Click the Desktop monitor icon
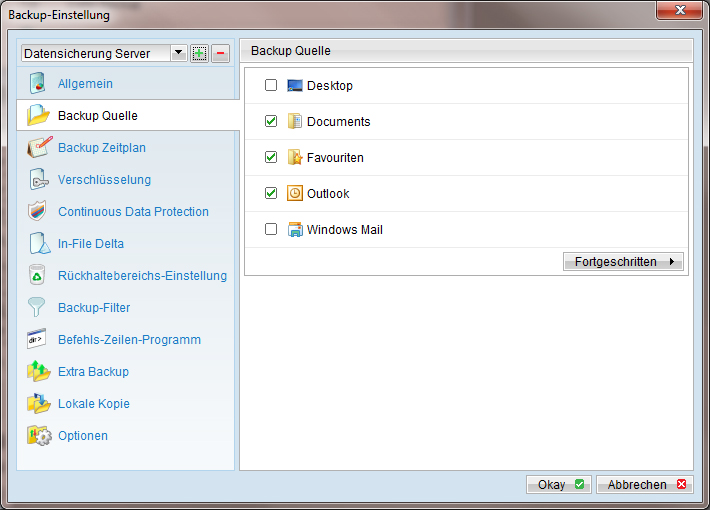 pyautogui.click(x=295, y=85)
